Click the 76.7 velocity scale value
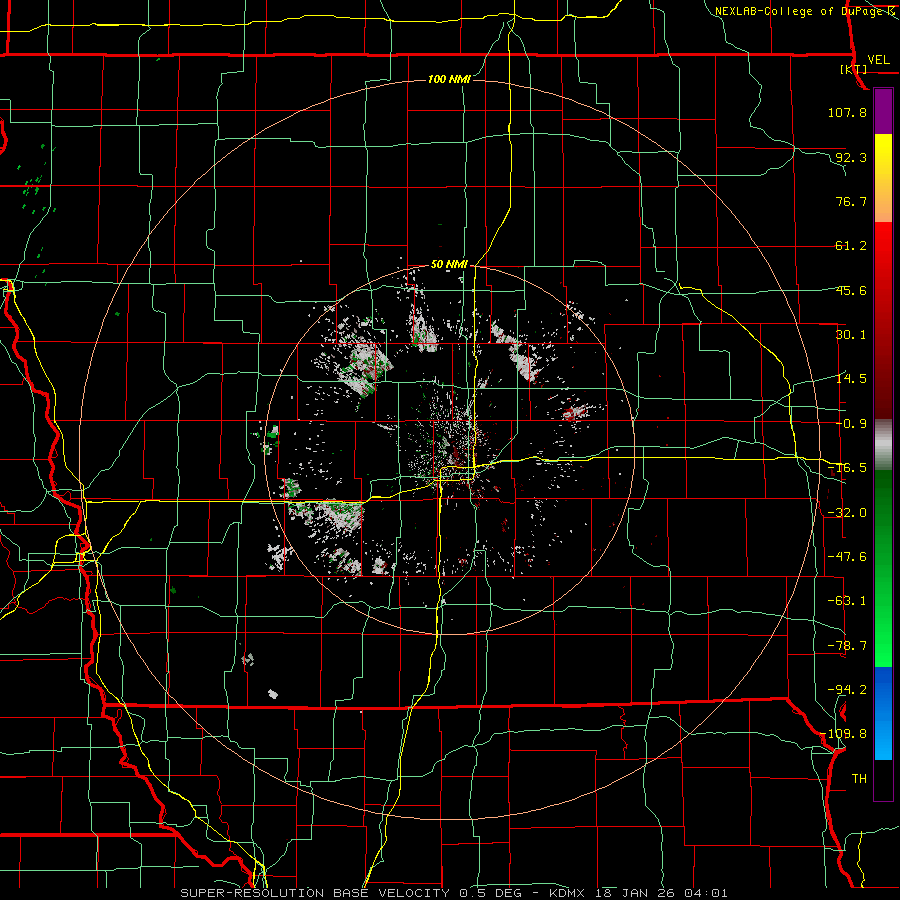Image resolution: width=900 pixels, height=900 pixels. pyautogui.click(x=851, y=201)
